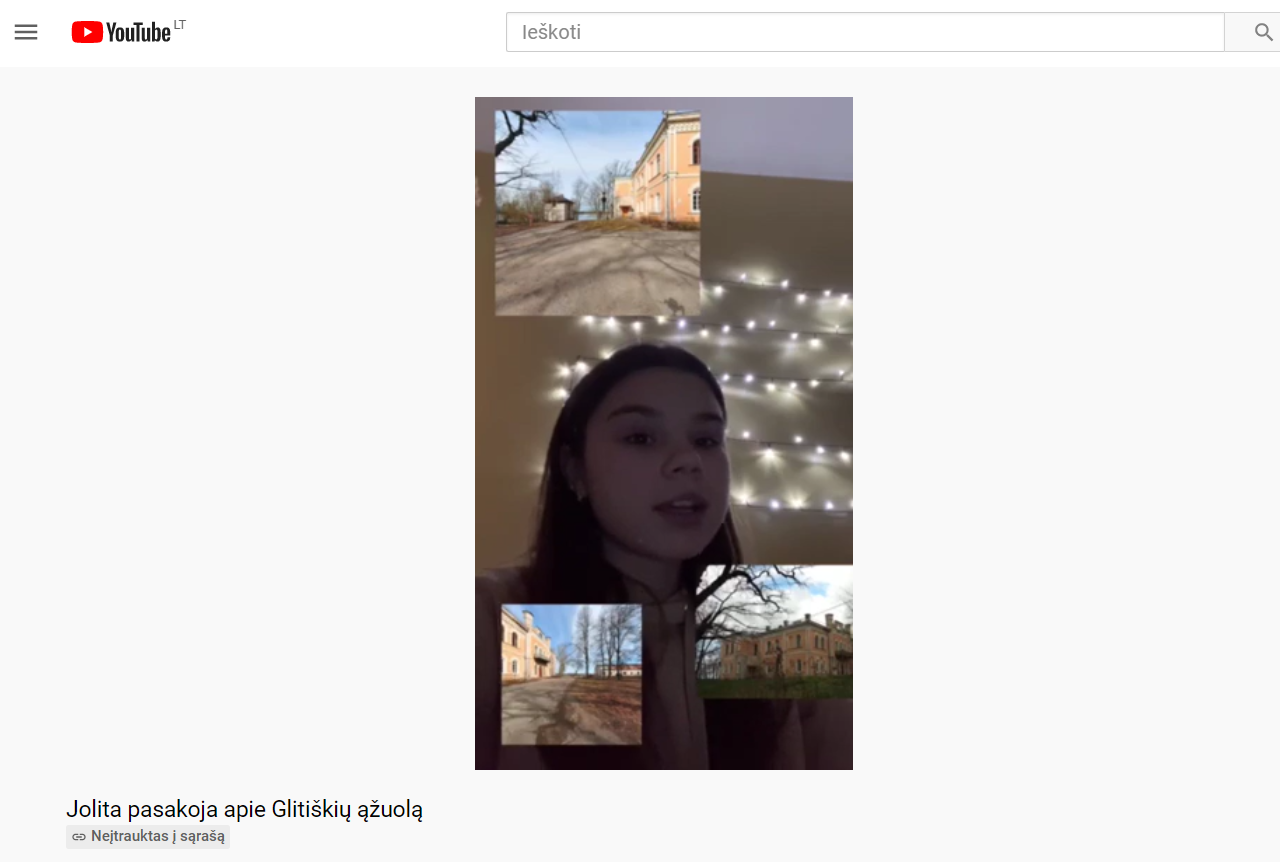
Task: Click the bottom-right manor building photo in video
Action: (774, 632)
